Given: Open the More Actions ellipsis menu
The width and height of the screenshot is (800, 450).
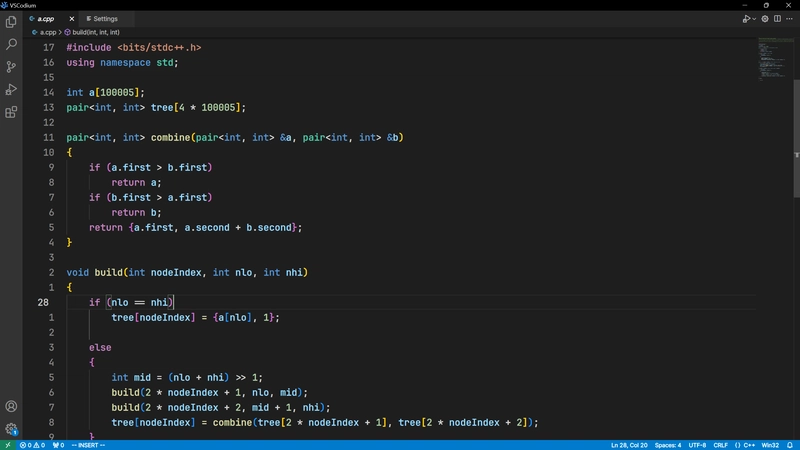Looking at the screenshot, I should pyautogui.click(x=791, y=19).
